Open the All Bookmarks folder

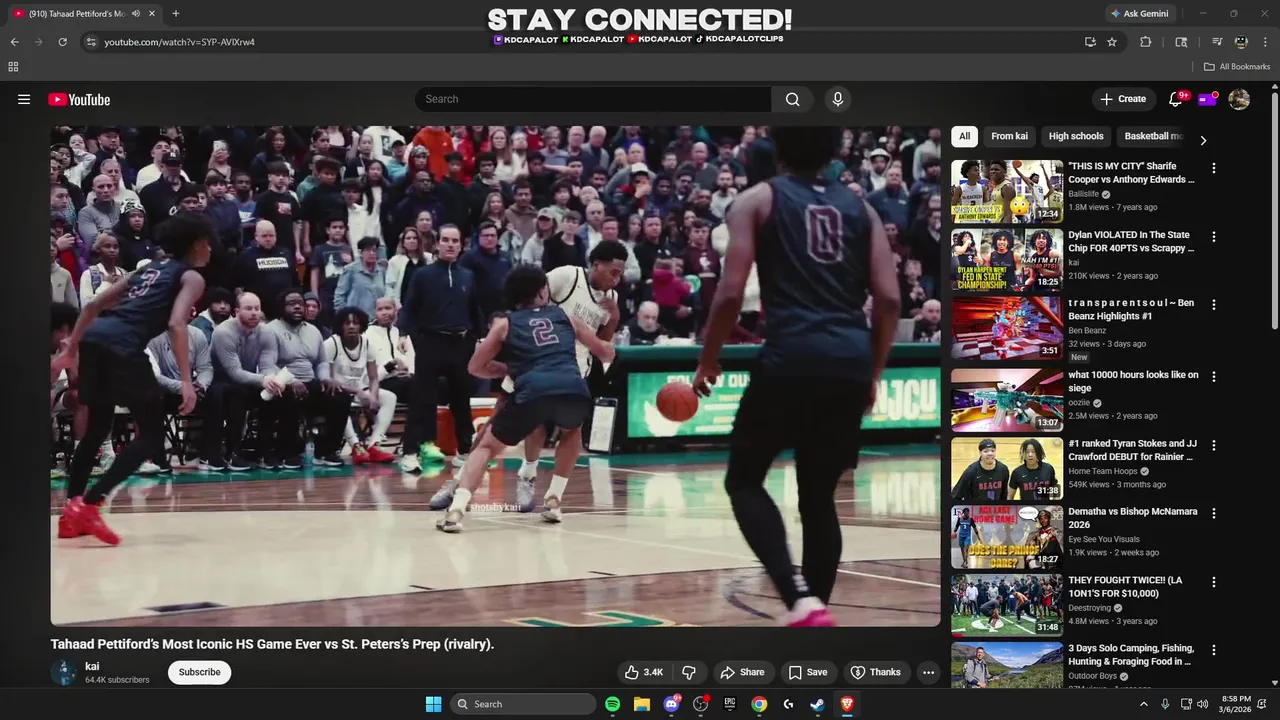coord(1237,67)
